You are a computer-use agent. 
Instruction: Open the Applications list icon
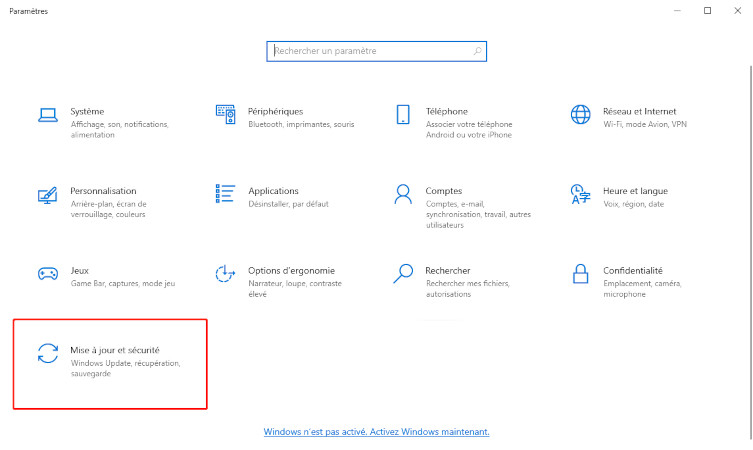225,194
